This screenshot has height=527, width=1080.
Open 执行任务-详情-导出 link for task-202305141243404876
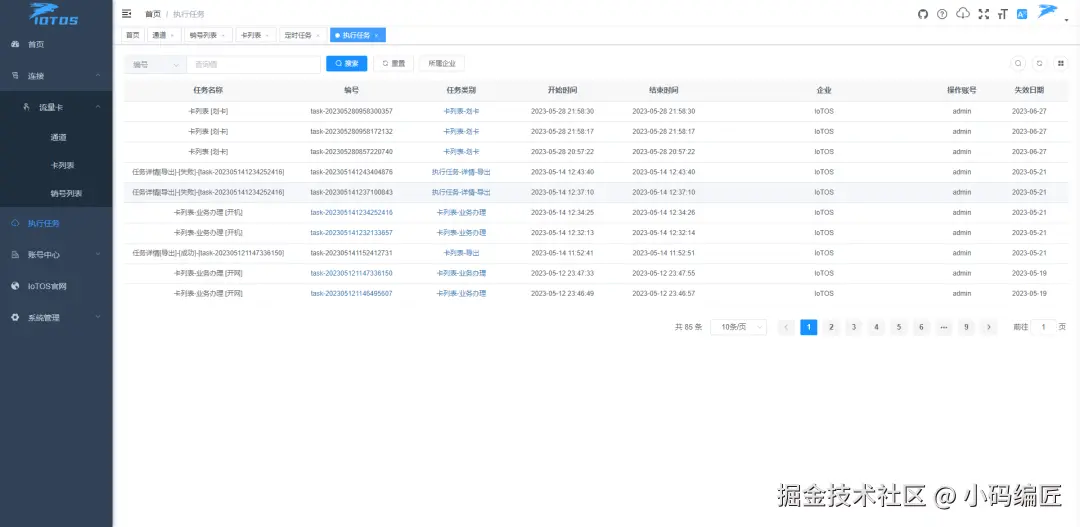coord(461,172)
